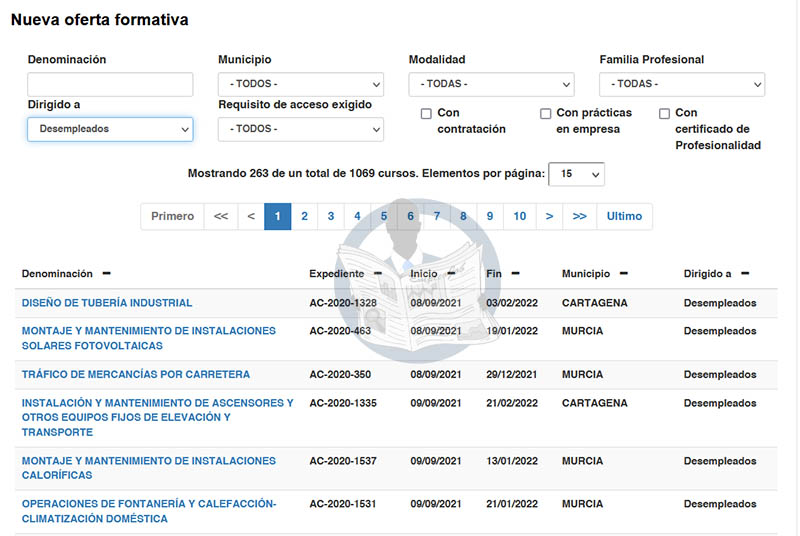Click Desempleados in the AC-2020-1531 row
Viewport: 800px width, 536px height.
click(x=720, y=504)
